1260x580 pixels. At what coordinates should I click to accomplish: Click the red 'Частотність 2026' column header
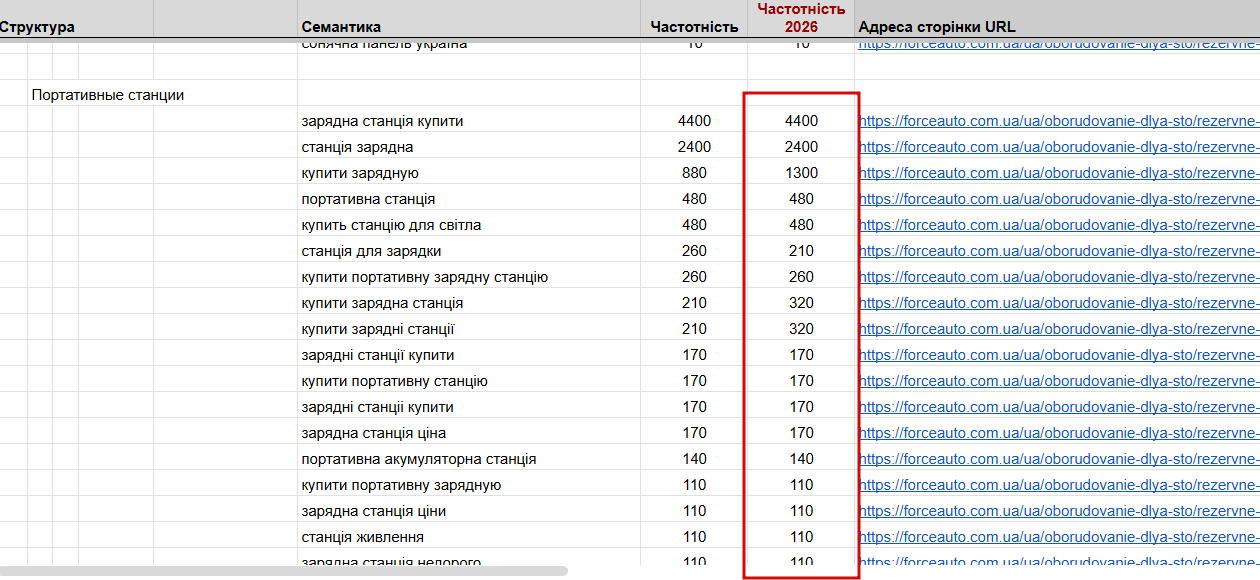tap(801, 18)
